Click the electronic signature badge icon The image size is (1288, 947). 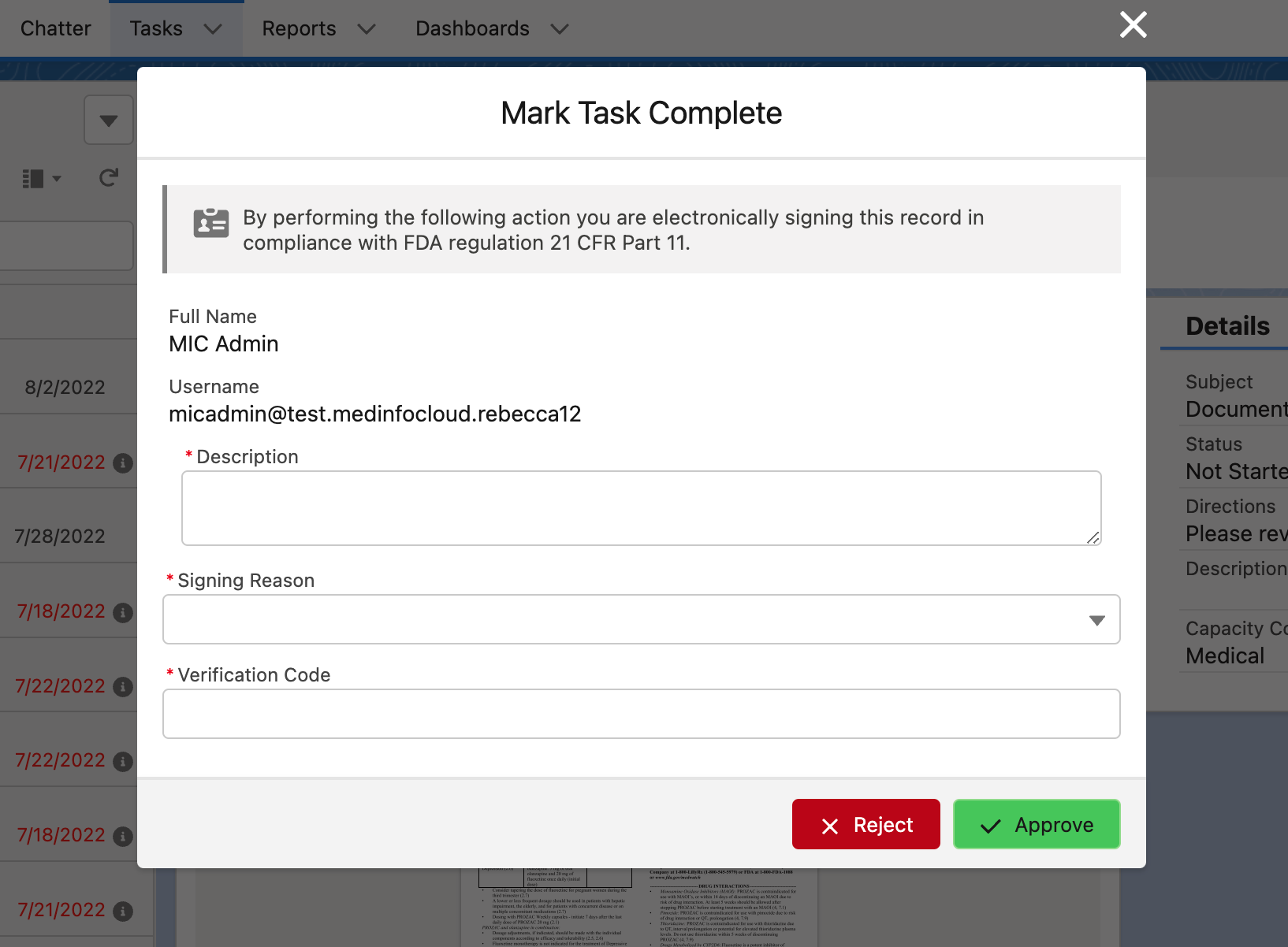pos(211,224)
